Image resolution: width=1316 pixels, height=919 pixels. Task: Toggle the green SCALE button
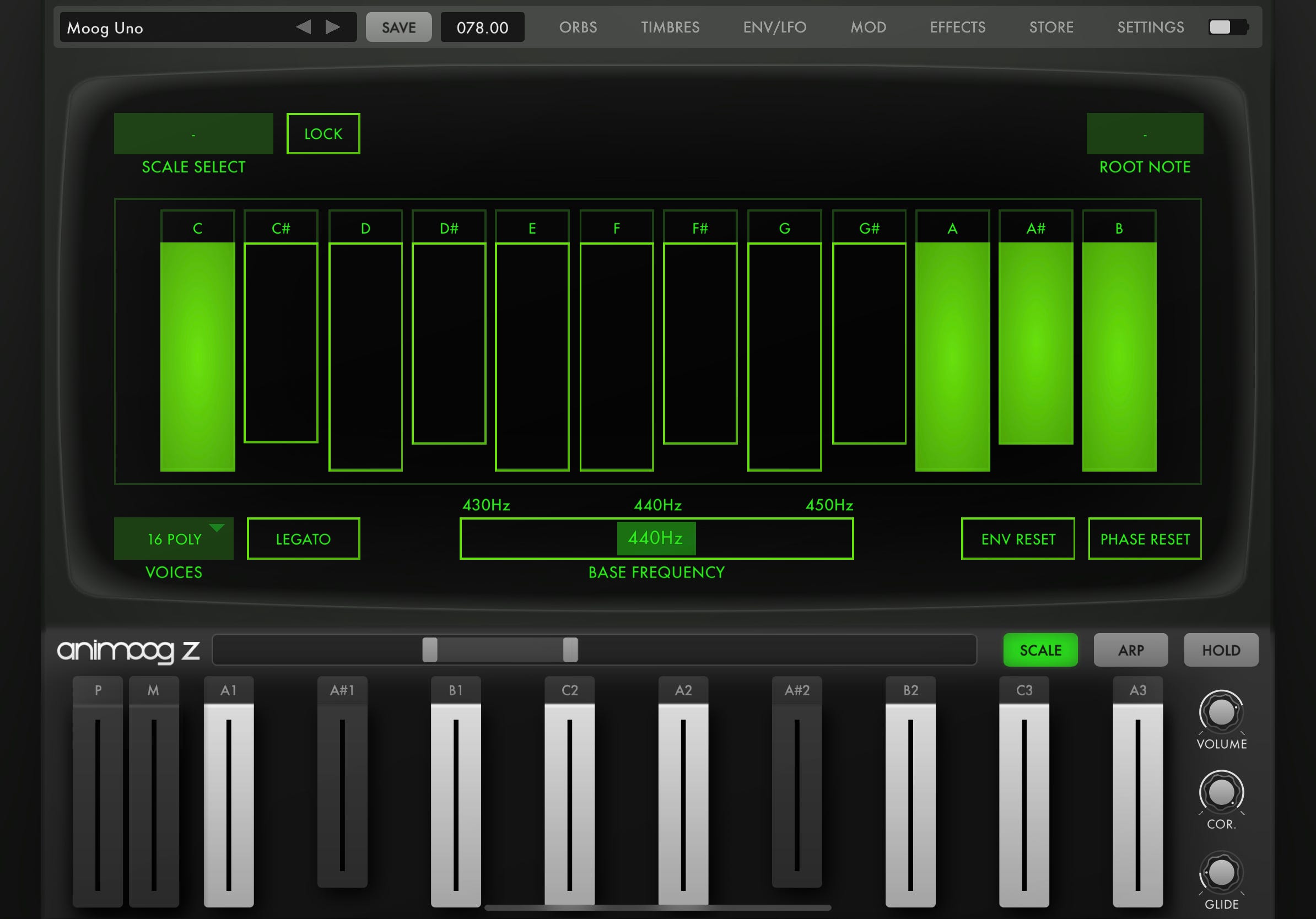pos(1040,650)
